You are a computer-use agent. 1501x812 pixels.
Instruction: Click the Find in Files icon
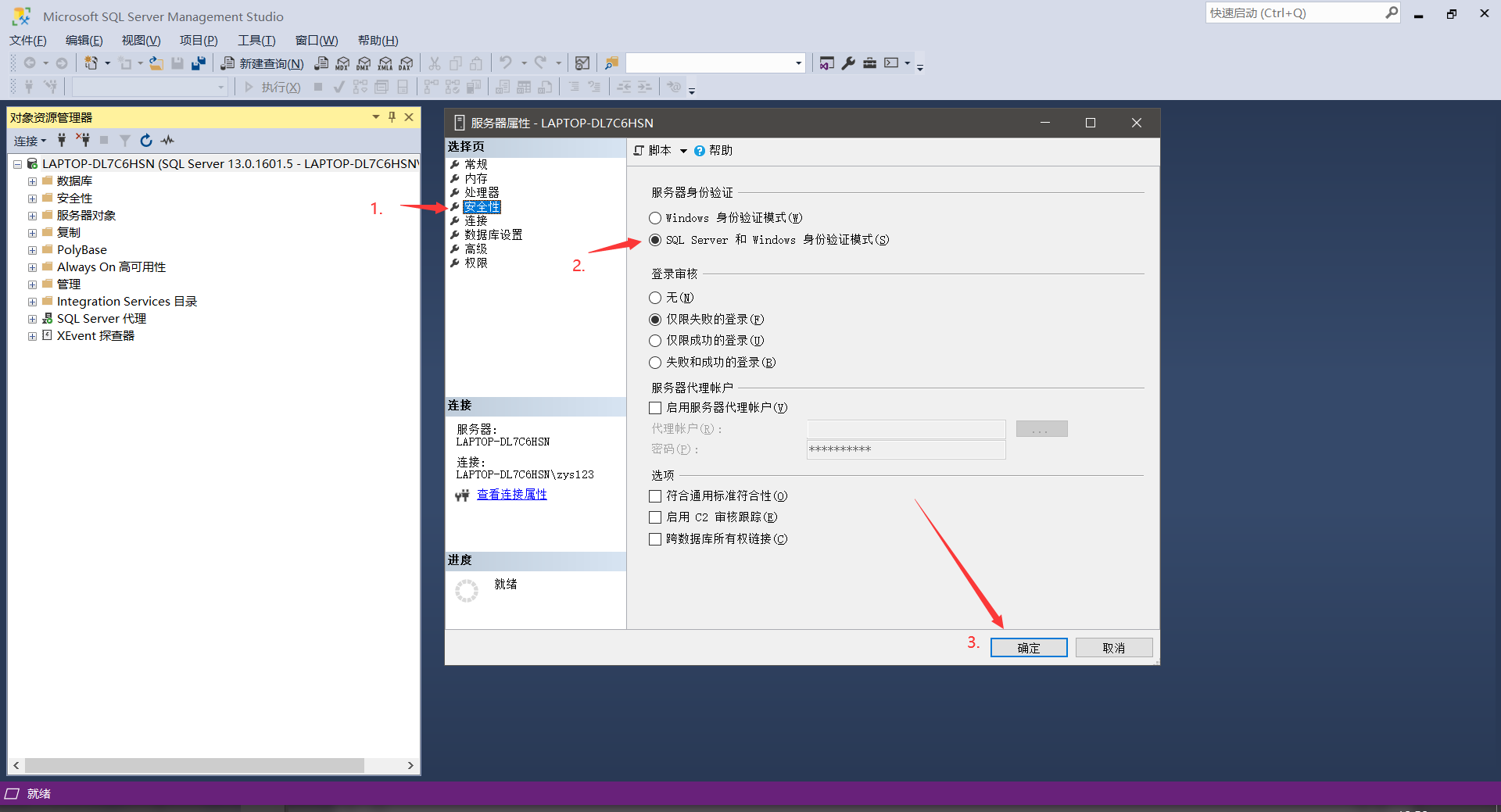click(611, 63)
